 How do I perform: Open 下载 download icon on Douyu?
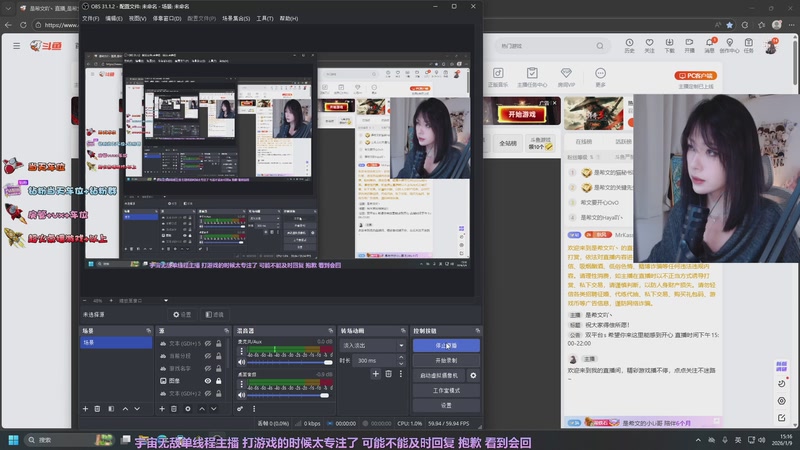(669, 46)
